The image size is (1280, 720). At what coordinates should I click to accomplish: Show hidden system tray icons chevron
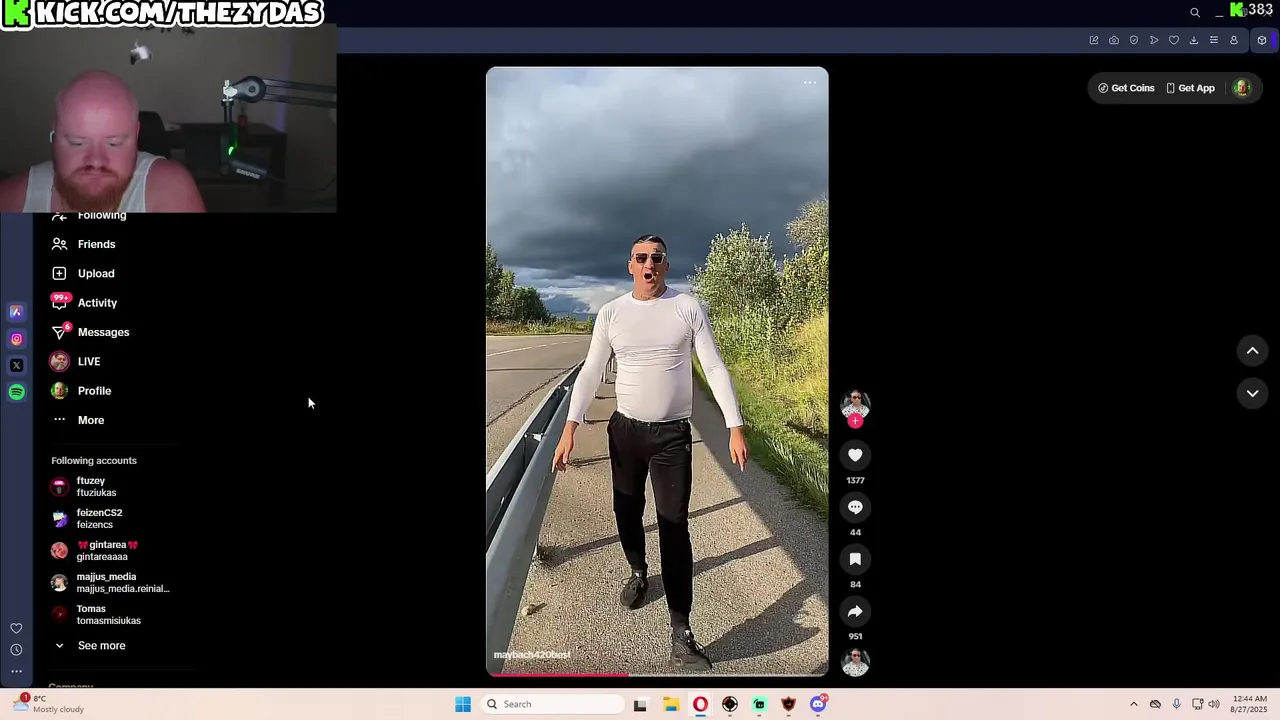coord(1134,704)
